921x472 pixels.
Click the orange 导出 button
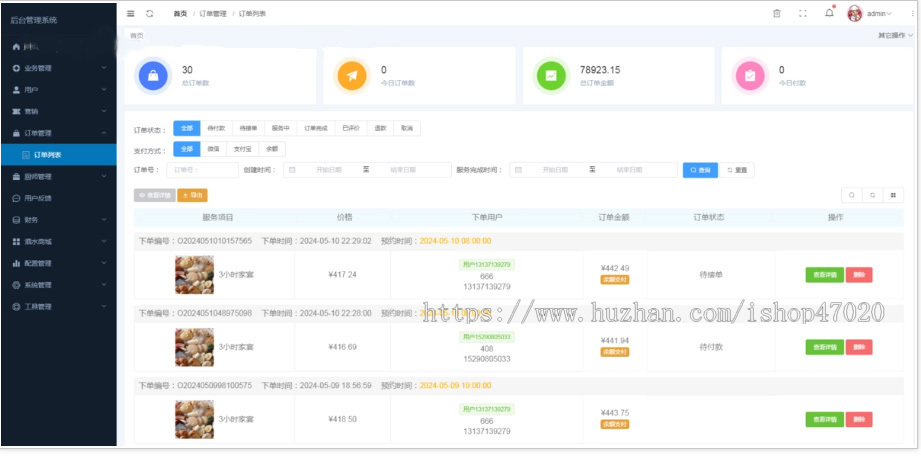[x=192, y=195]
